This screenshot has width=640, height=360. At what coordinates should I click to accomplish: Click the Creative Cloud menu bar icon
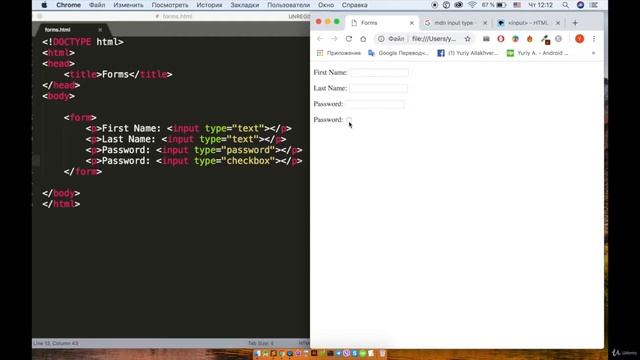[x=459, y=5]
